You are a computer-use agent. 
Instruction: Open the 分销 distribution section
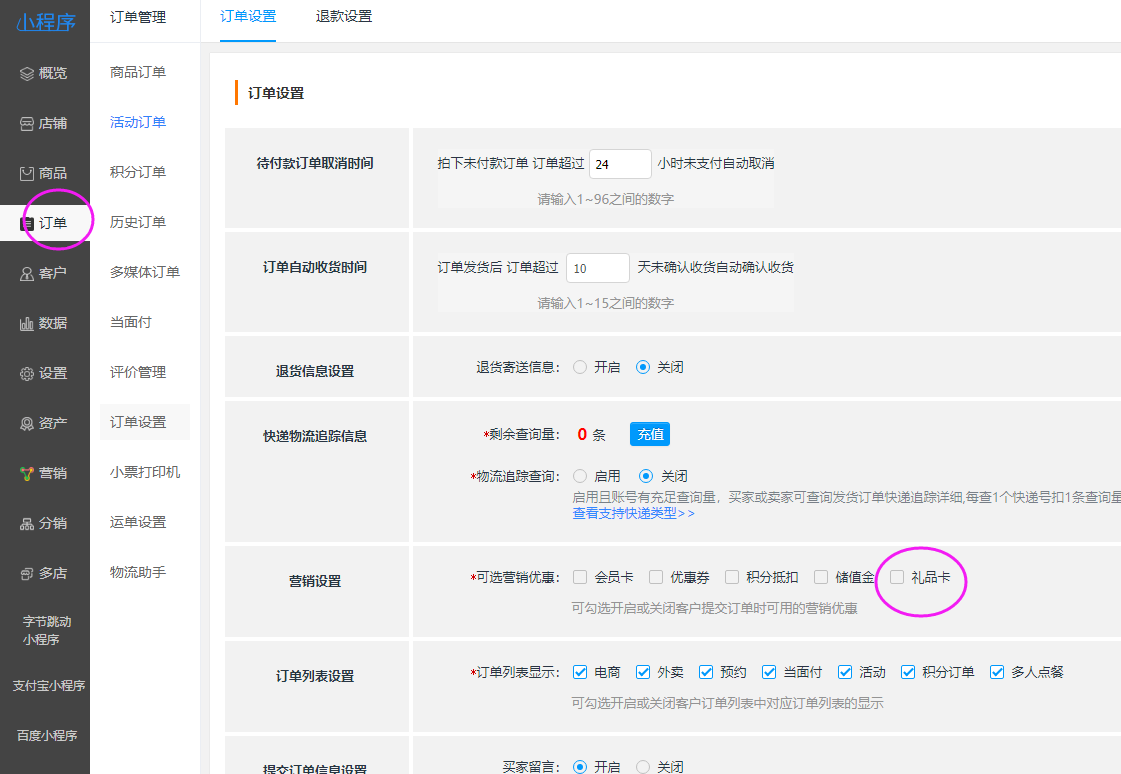44,522
